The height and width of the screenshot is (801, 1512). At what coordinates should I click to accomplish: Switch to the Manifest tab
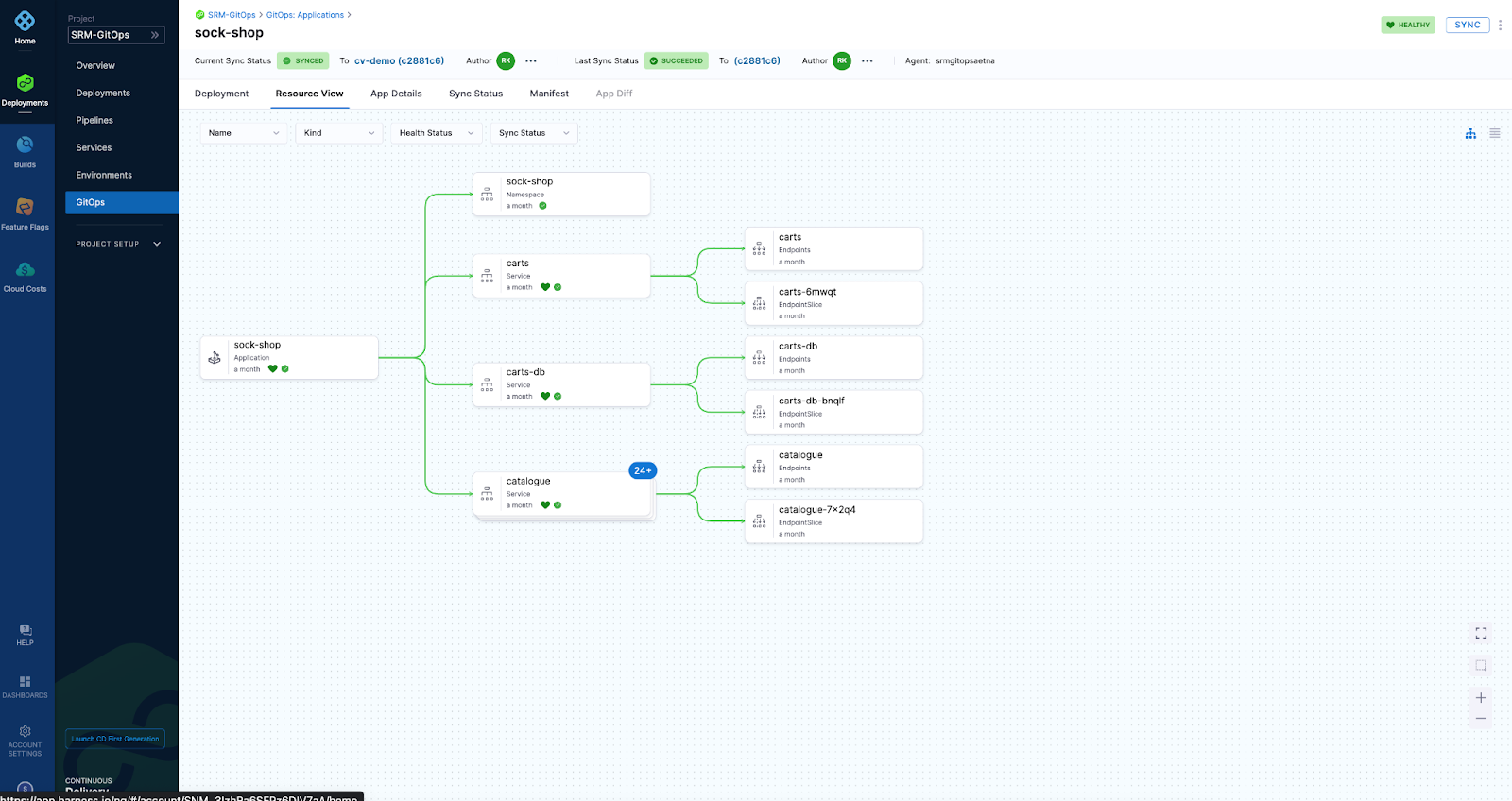click(x=549, y=94)
